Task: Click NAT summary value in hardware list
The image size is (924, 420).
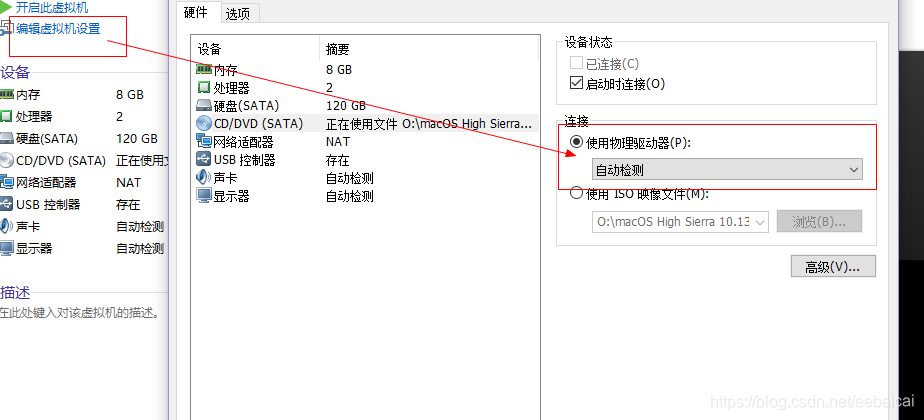Action: [338, 142]
